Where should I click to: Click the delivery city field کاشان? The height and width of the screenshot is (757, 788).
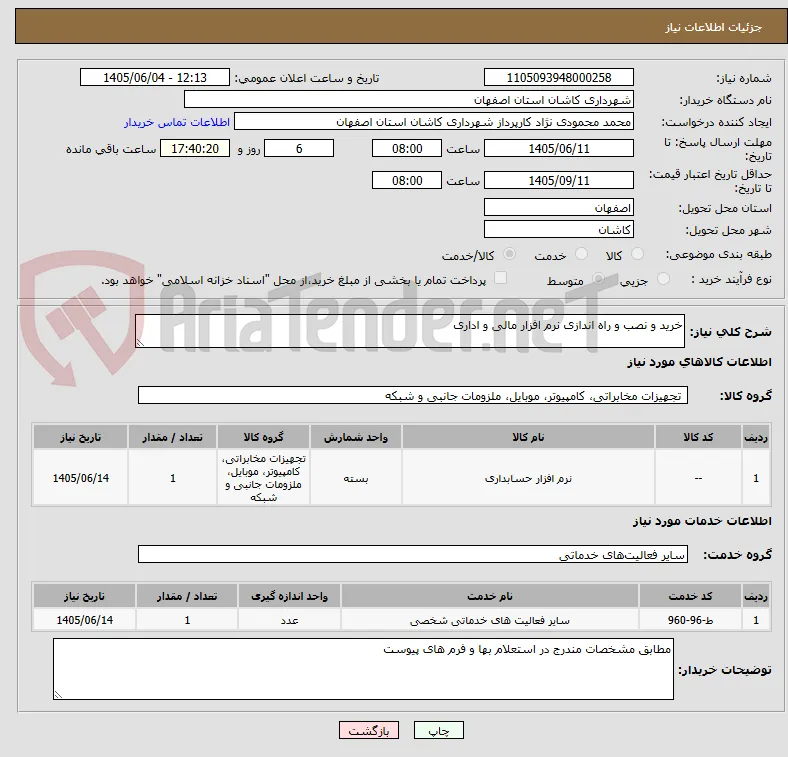[558, 230]
